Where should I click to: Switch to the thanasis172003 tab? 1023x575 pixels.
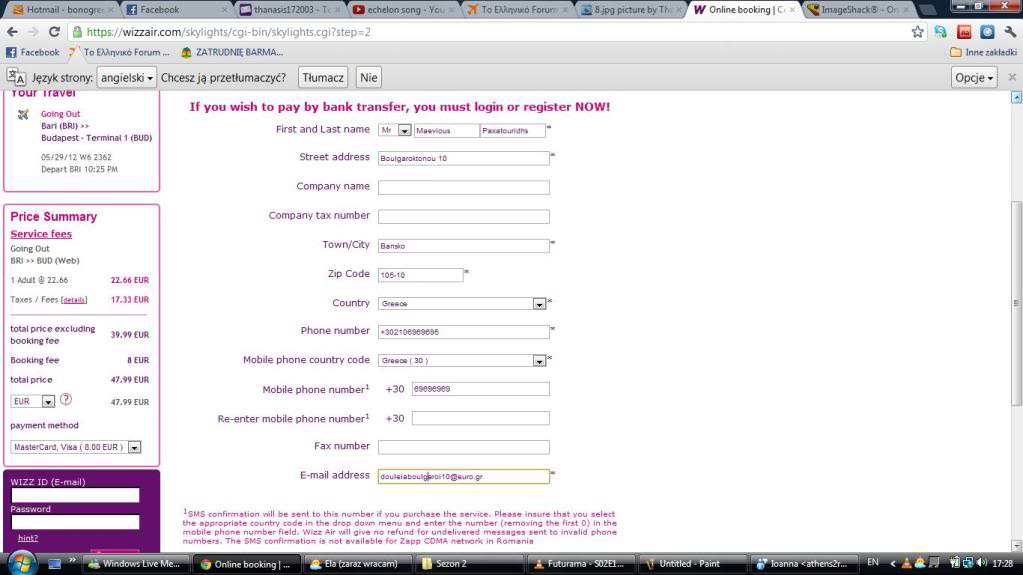290,10
